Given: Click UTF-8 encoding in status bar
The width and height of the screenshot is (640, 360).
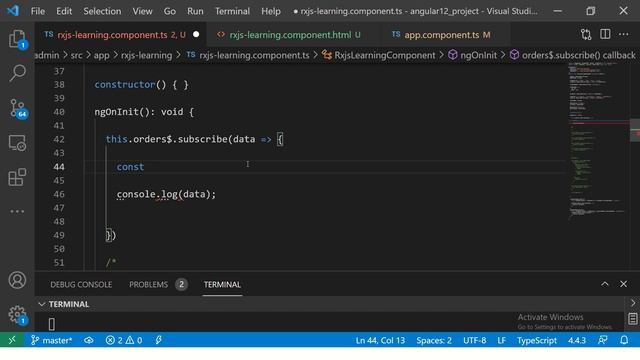Looking at the screenshot, I should (474, 340).
